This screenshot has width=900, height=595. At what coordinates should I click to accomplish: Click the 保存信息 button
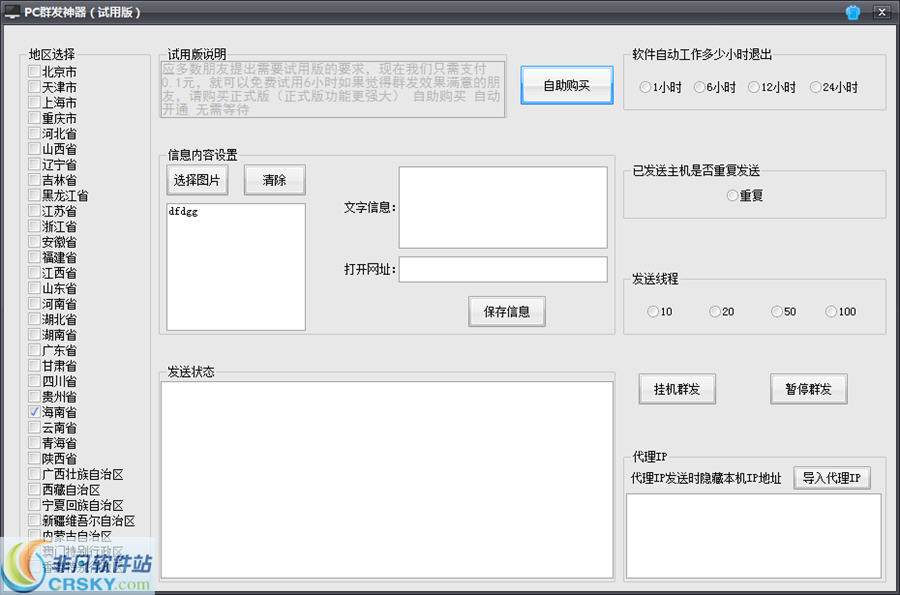506,311
